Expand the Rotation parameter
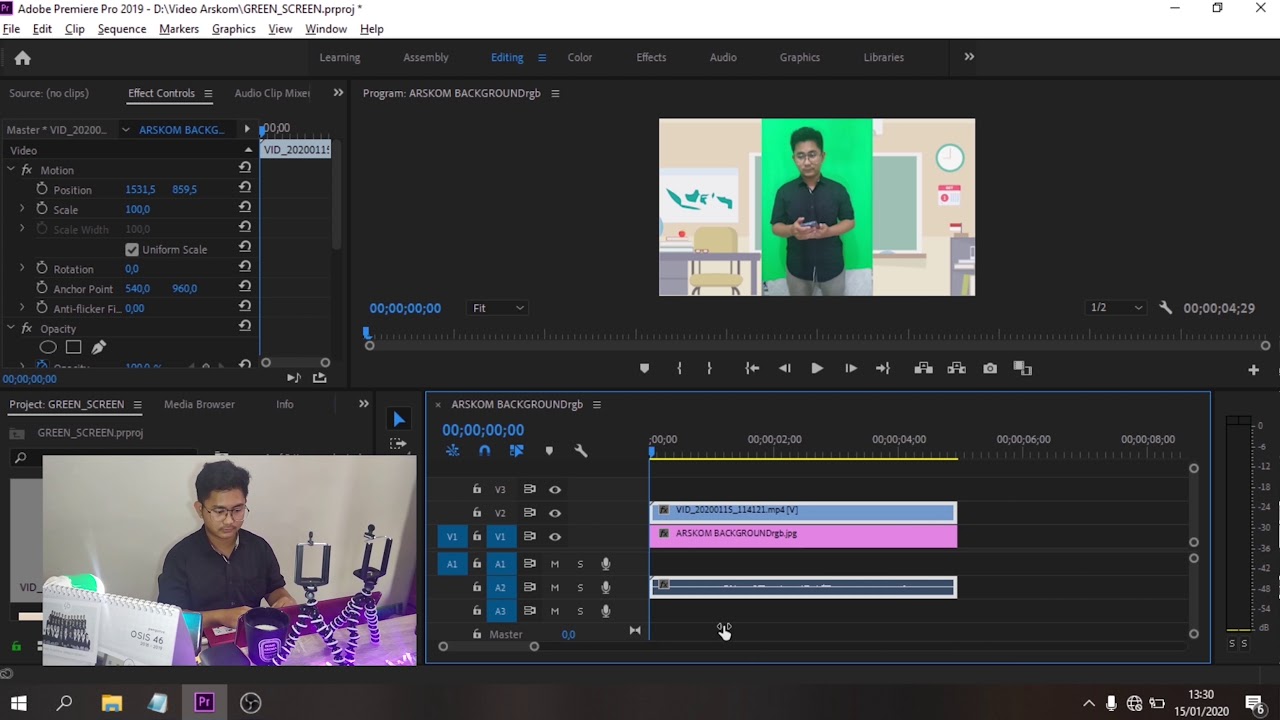Screen dimensions: 1280x720 click(x=22, y=268)
